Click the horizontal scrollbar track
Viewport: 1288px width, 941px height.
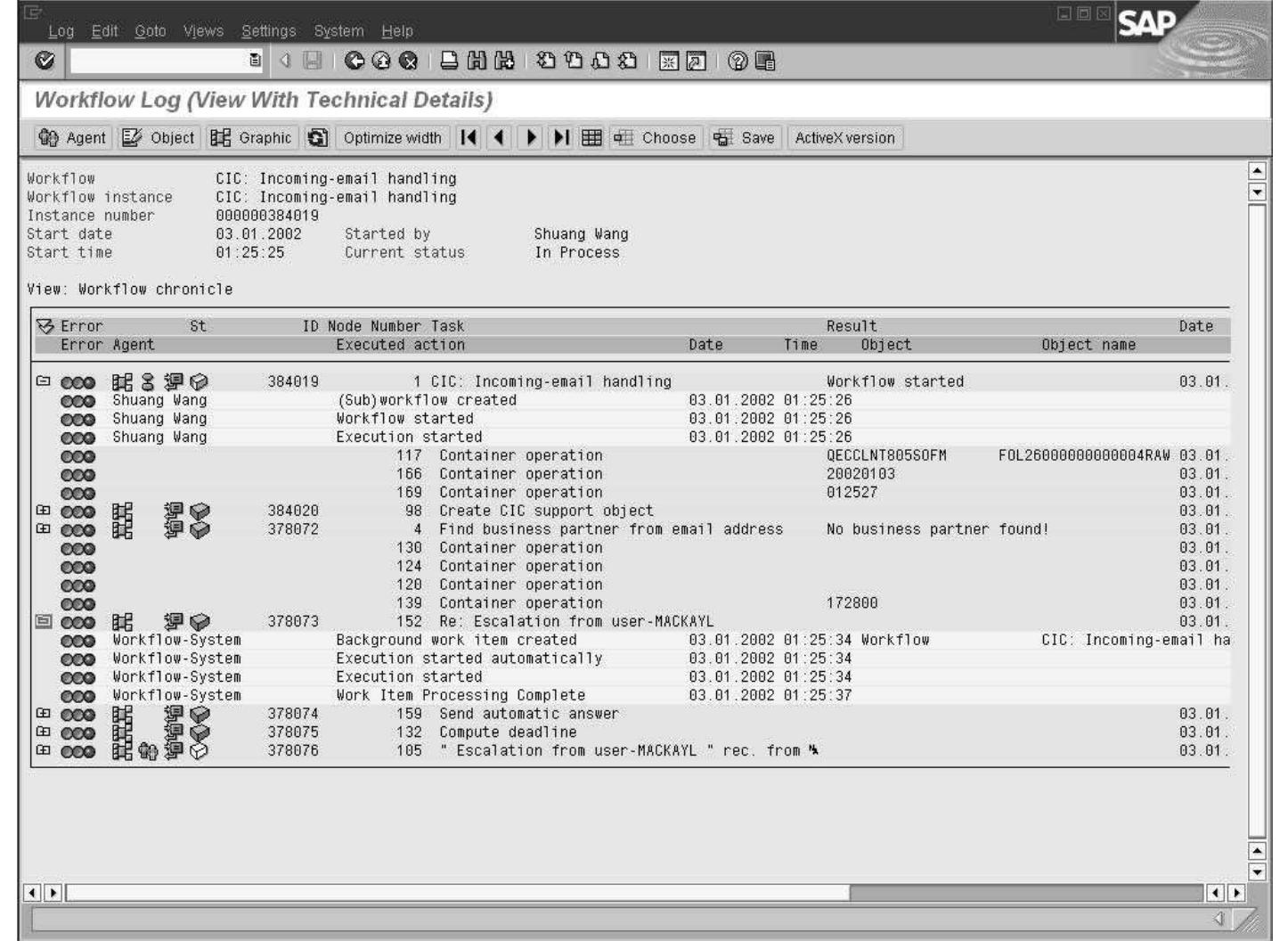[1024, 892]
